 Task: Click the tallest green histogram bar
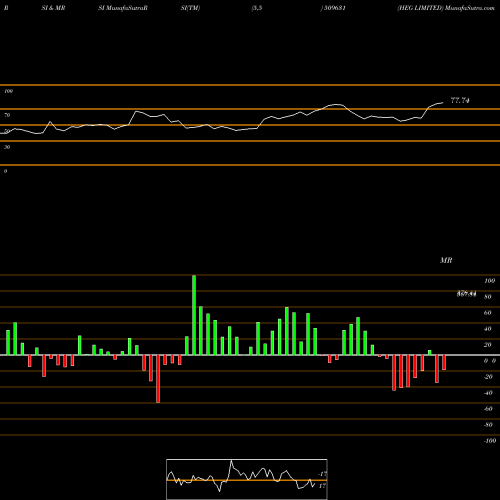click(194, 315)
